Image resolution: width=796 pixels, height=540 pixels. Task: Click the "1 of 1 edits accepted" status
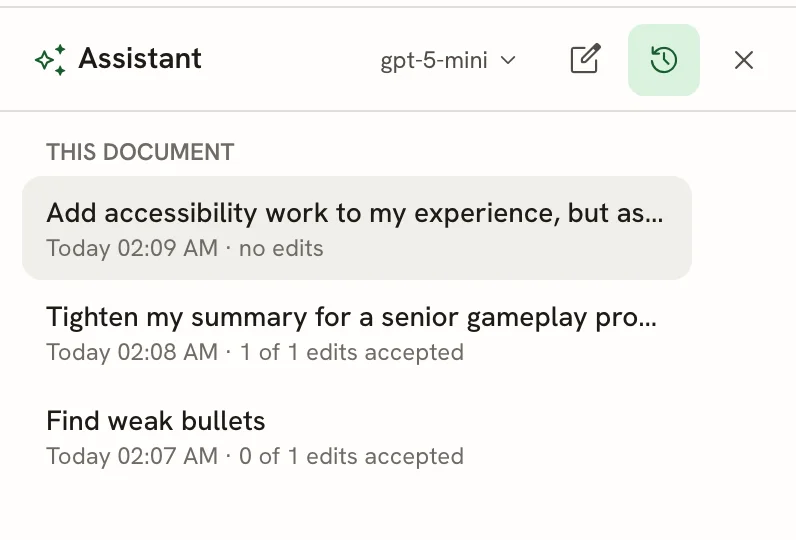point(351,352)
